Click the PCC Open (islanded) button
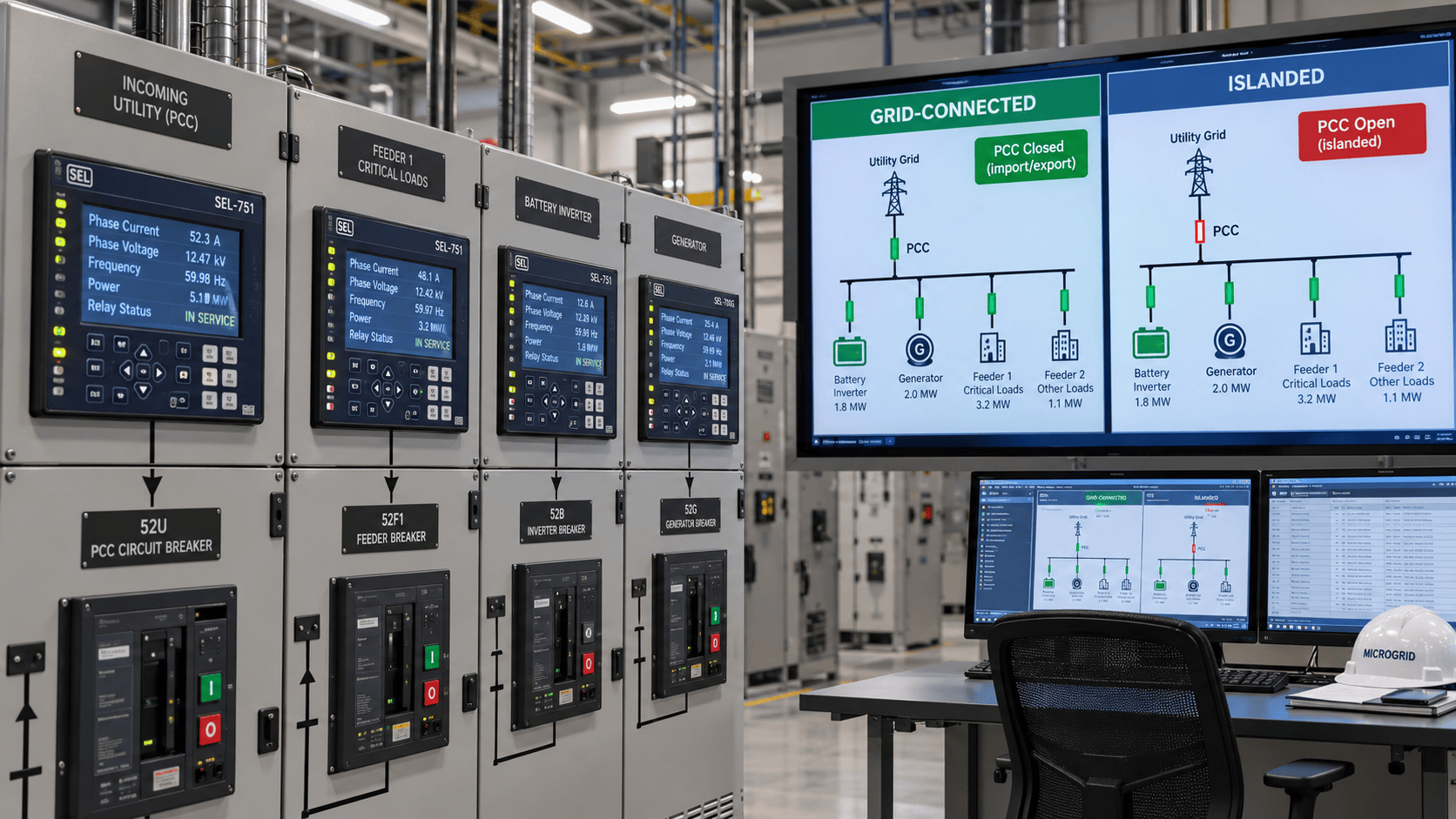The image size is (1456, 819). click(x=1361, y=131)
